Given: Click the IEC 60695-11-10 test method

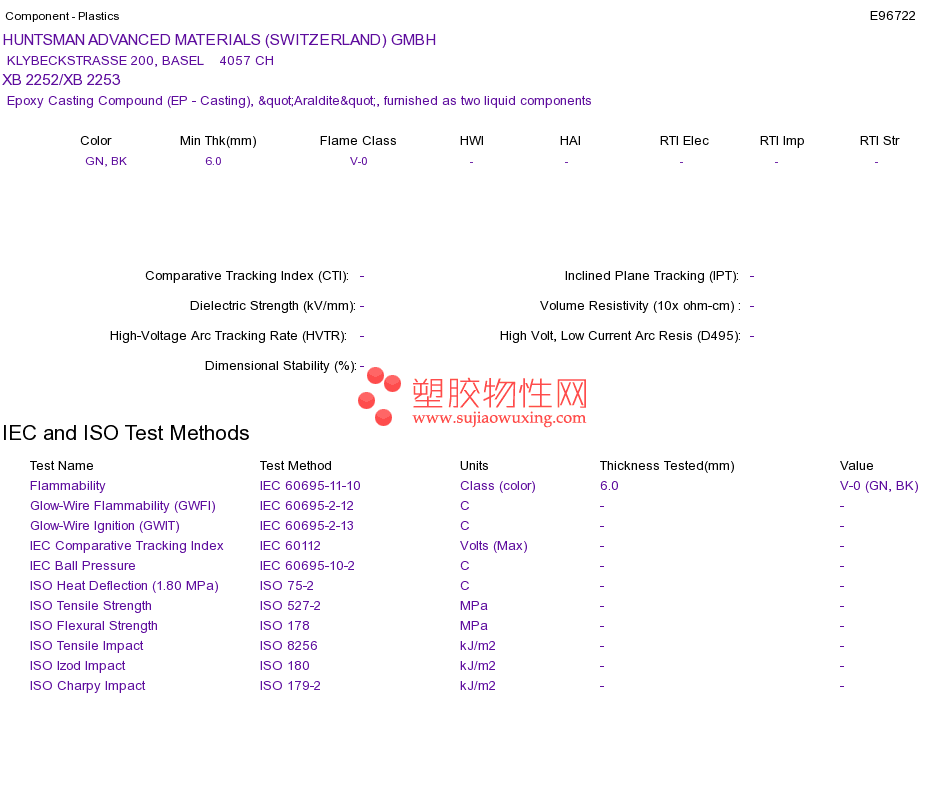Looking at the screenshot, I should click(310, 486).
